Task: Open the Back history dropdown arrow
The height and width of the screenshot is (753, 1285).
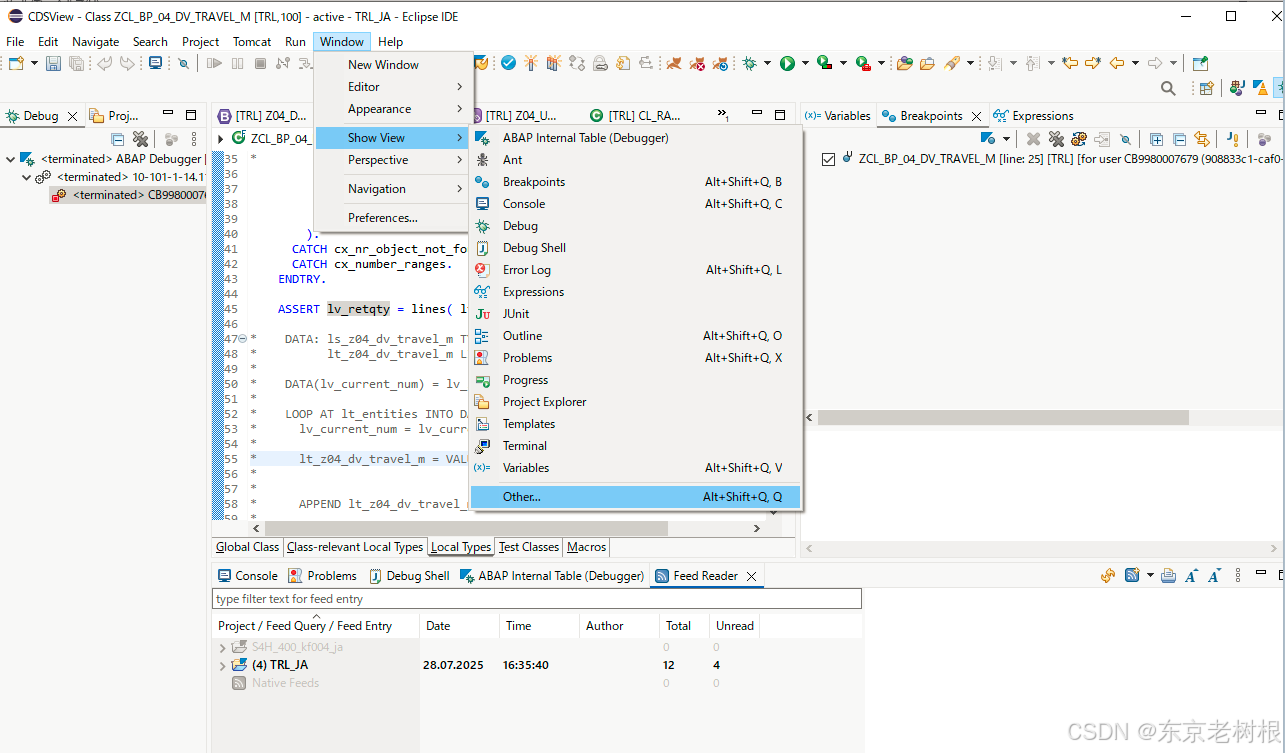Action: pos(1135,63)
